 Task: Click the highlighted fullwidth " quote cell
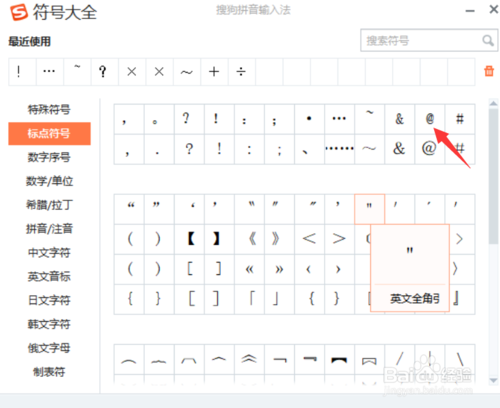coord(369,209)
